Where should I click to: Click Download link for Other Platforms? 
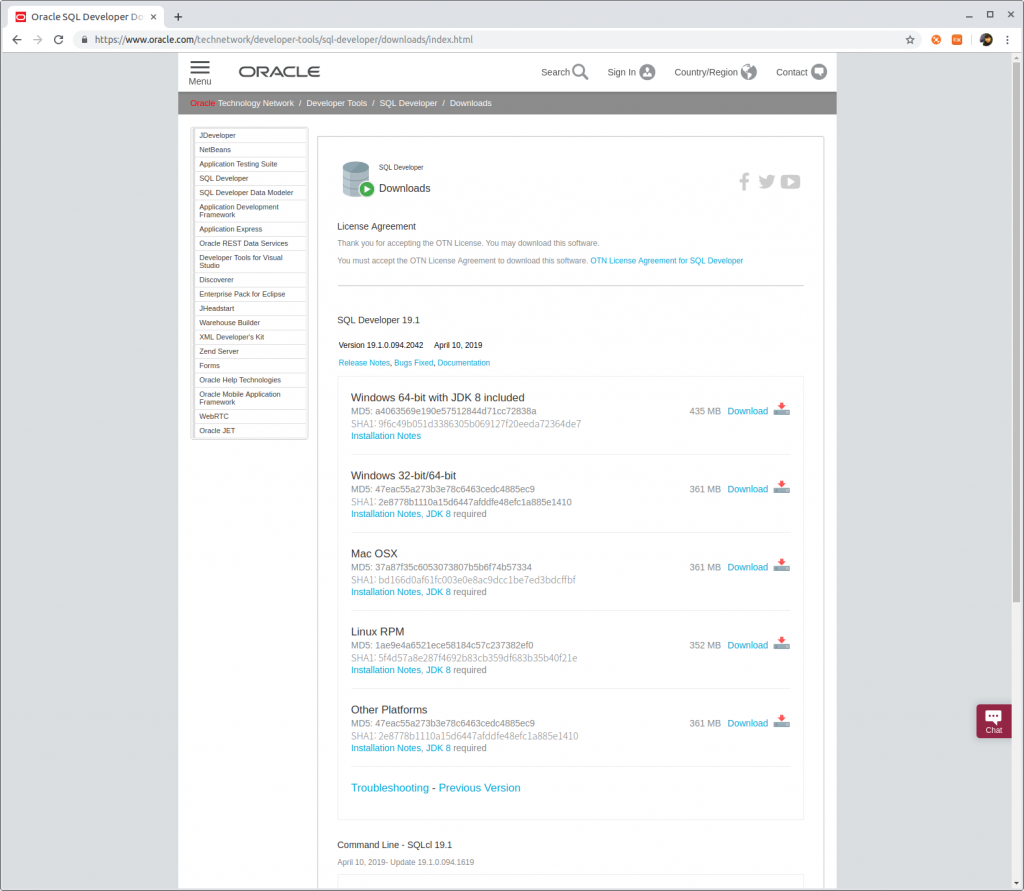point(748,724)
